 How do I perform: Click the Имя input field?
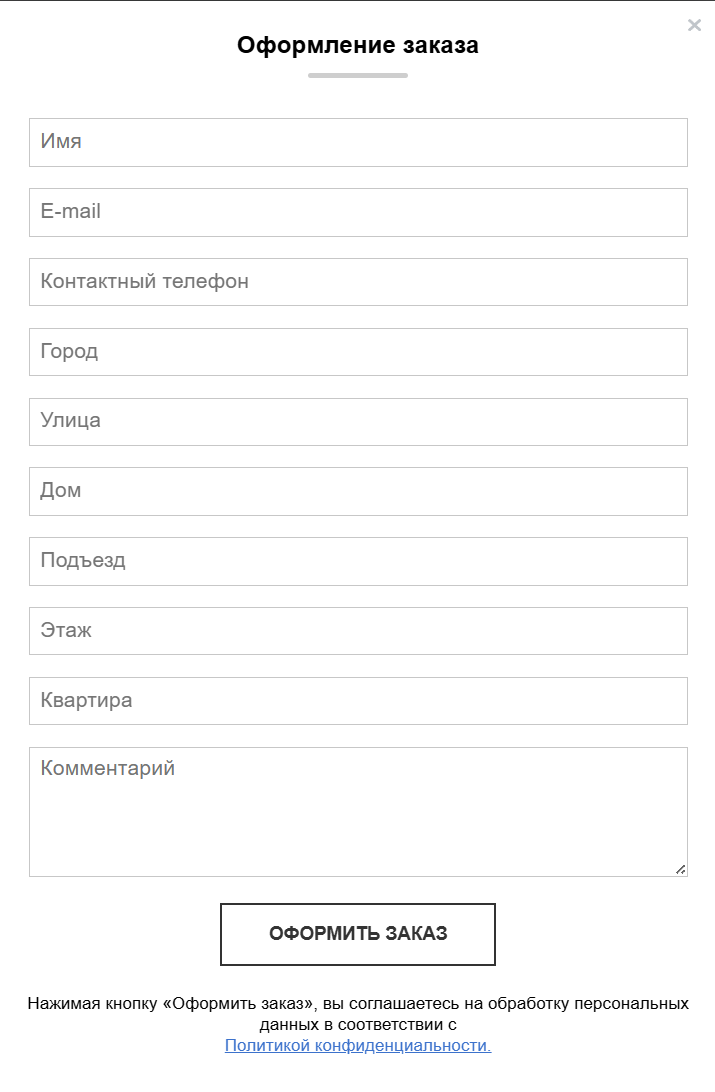pos(358,142)
